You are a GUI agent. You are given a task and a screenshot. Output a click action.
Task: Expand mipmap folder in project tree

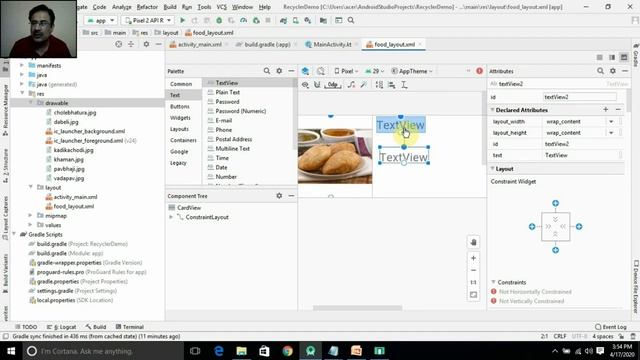30,216
